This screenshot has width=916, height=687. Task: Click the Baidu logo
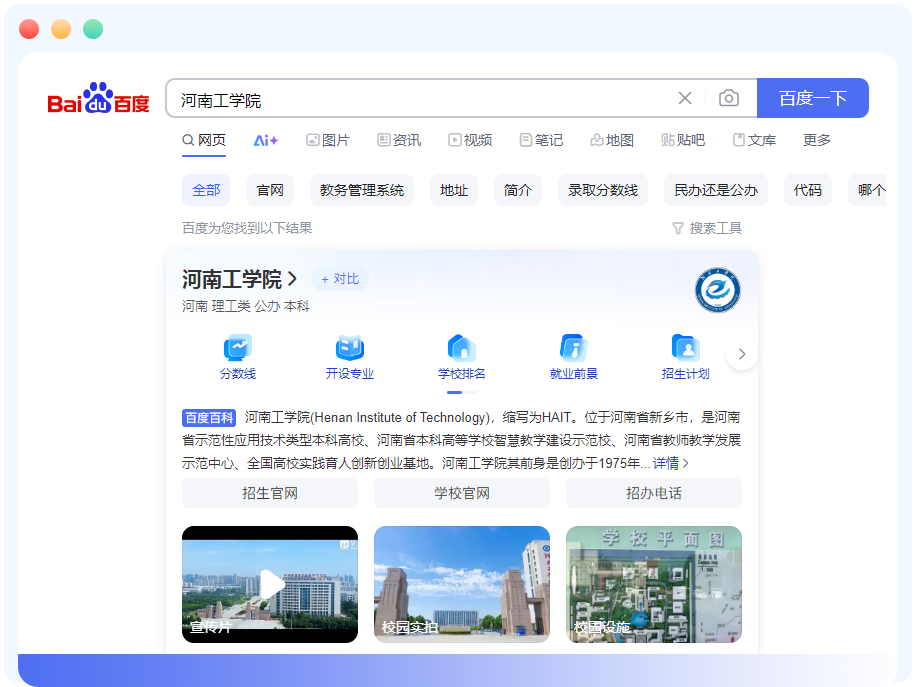tap(98, 98)
